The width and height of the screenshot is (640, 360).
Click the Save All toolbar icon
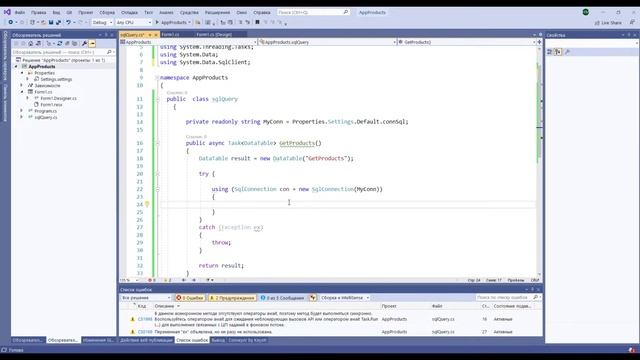[x=58, y=22]
